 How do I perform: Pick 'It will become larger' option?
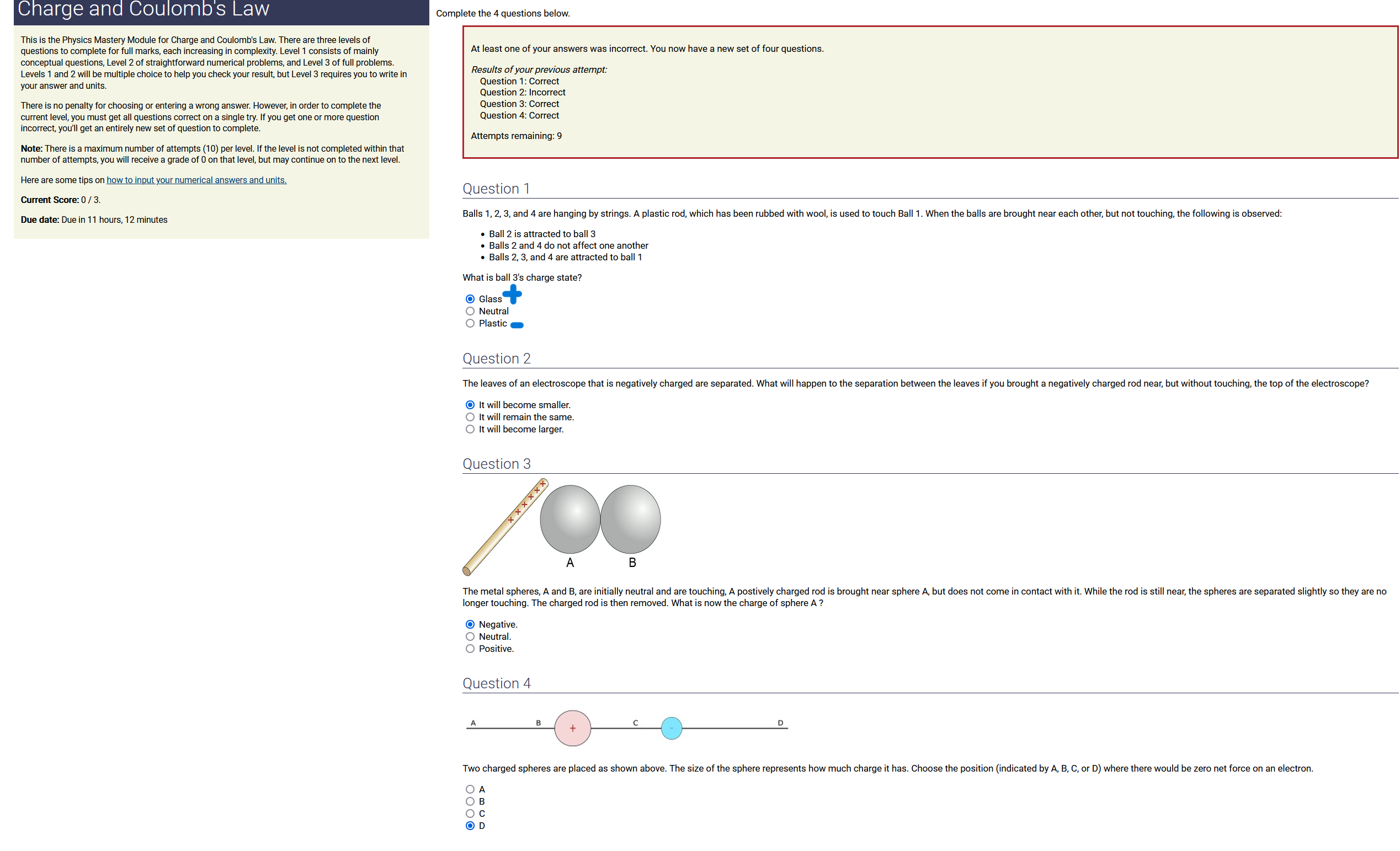tap(470, 429)
